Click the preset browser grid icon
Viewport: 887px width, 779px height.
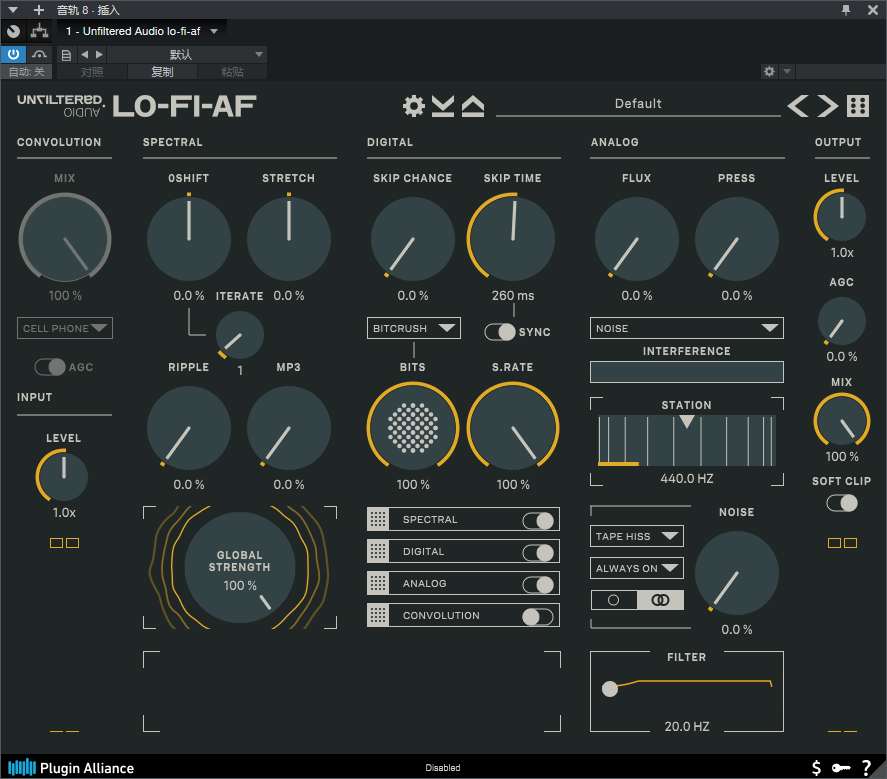point(857,106)
